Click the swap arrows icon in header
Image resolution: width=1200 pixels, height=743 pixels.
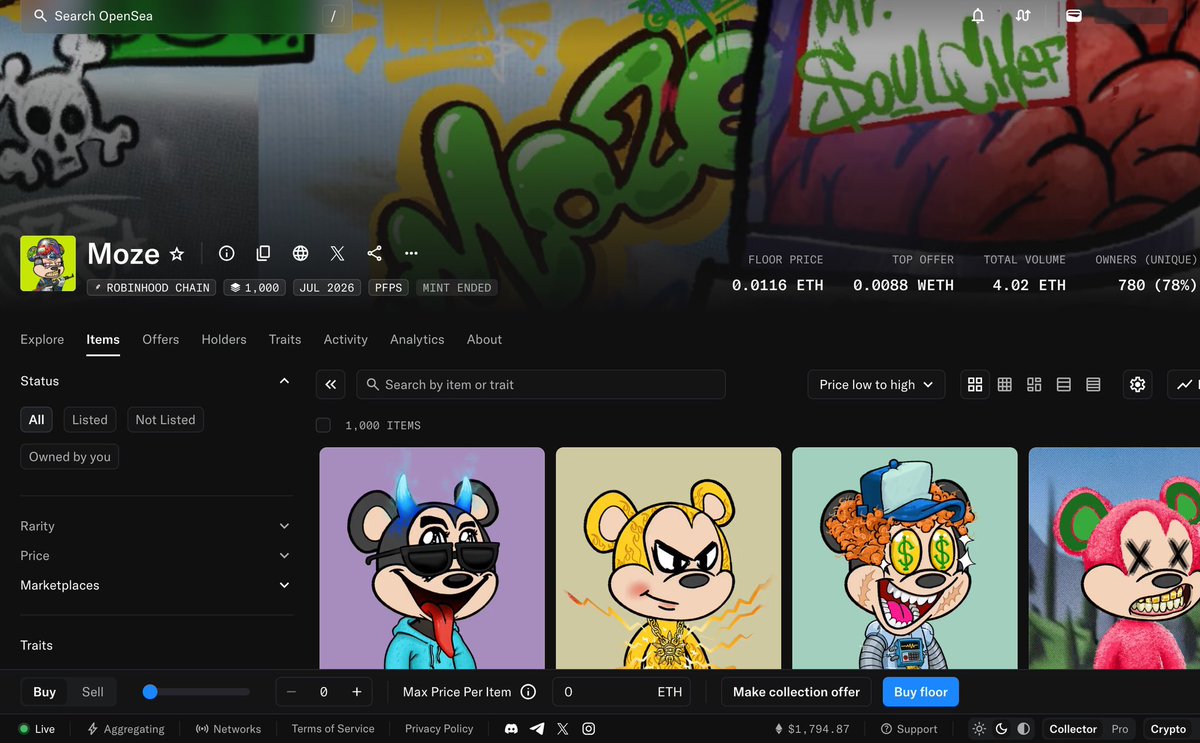(x=1023, y=16)
